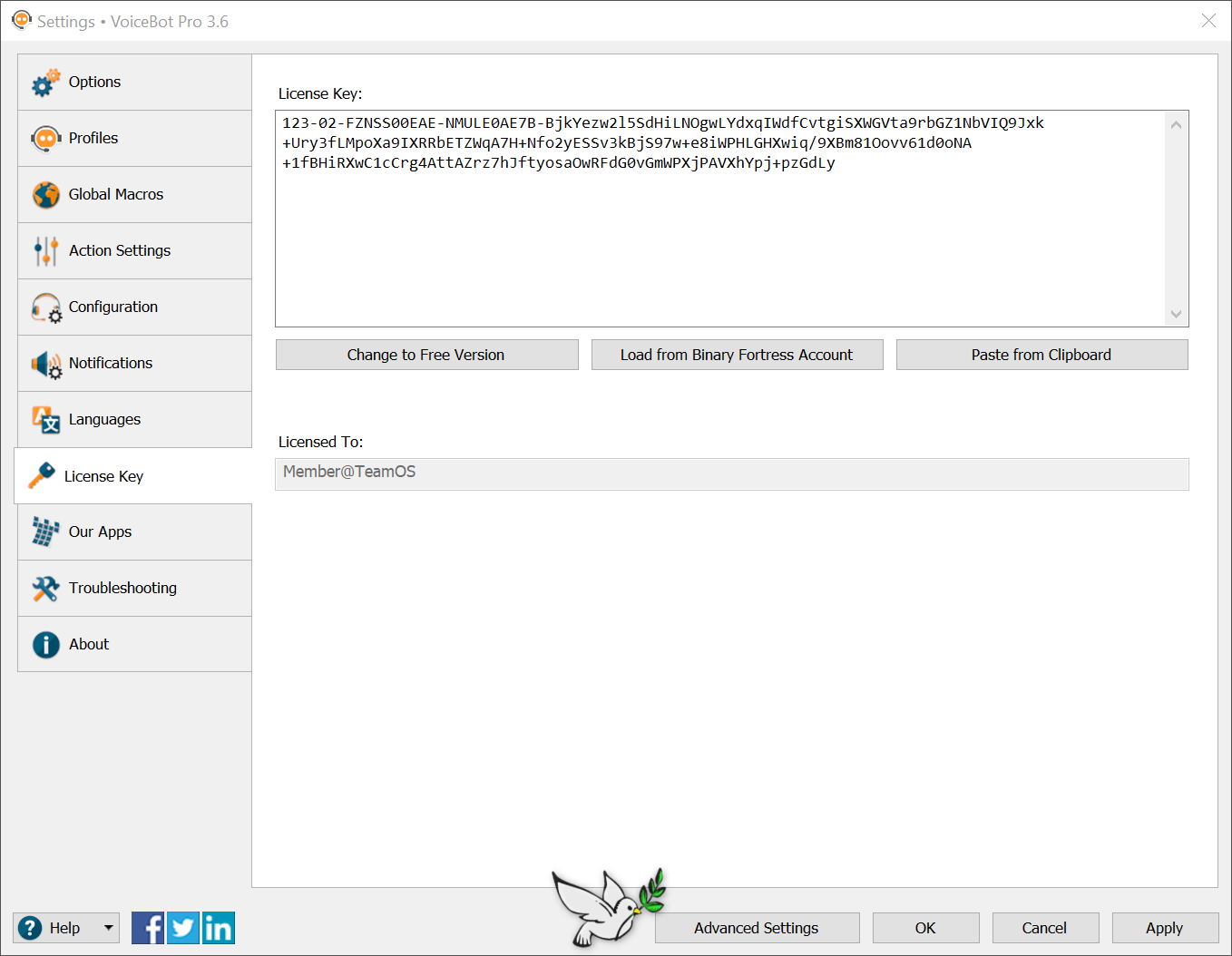The image size is (1232, 956).
Task: Open the LinkedIn page icon
Action: (219, 928)
